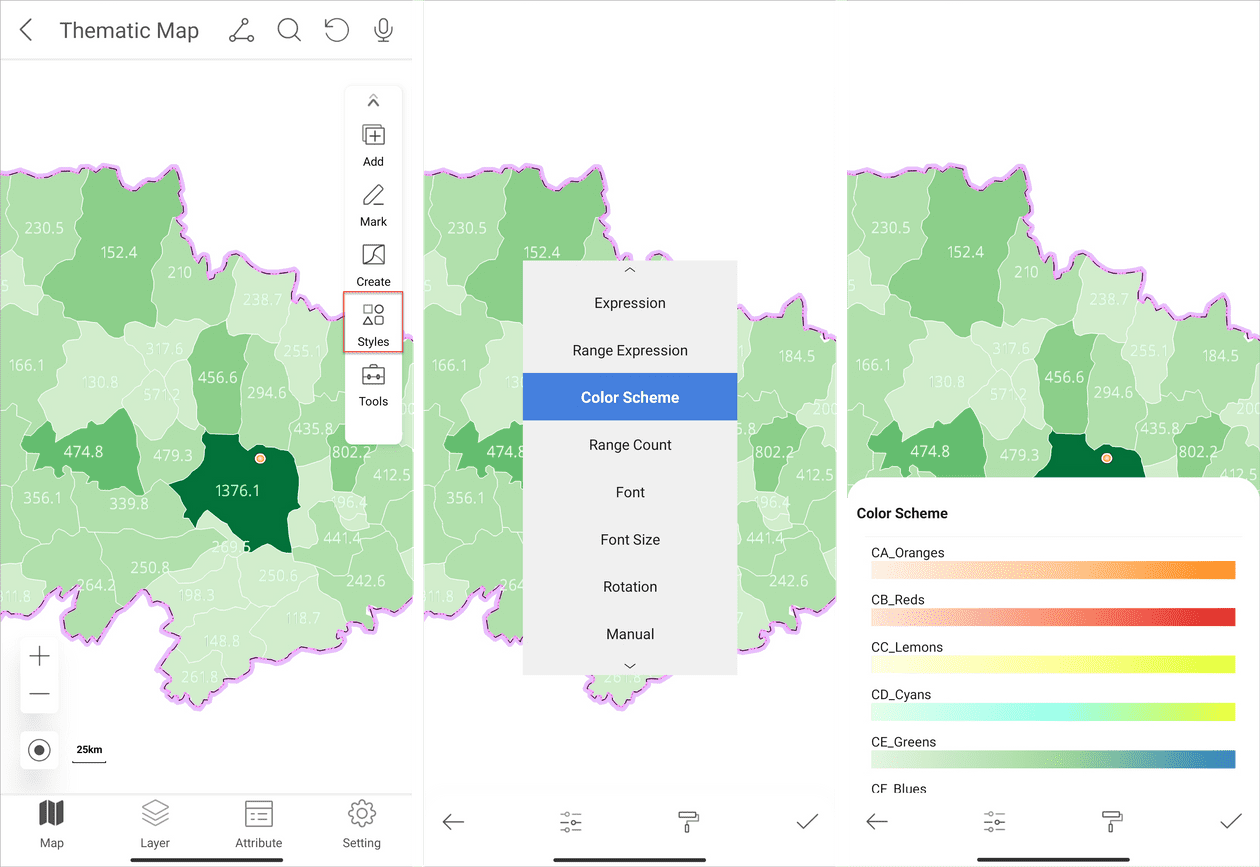Open the Create tool
1260x867 pixels.
[373, 264]
